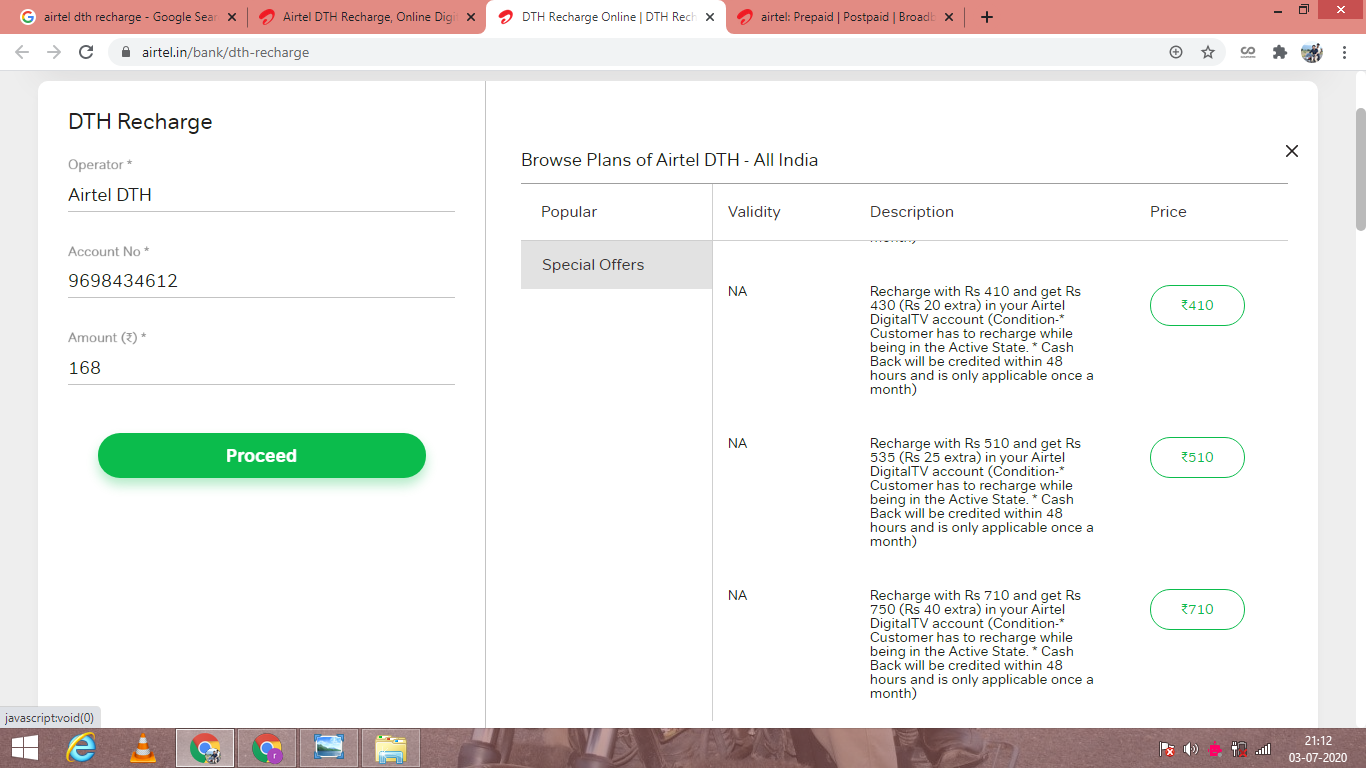The height and width of the screenshot is (768, 1366).
Task: Click the green Proceed button
Action: coord(262,456)
